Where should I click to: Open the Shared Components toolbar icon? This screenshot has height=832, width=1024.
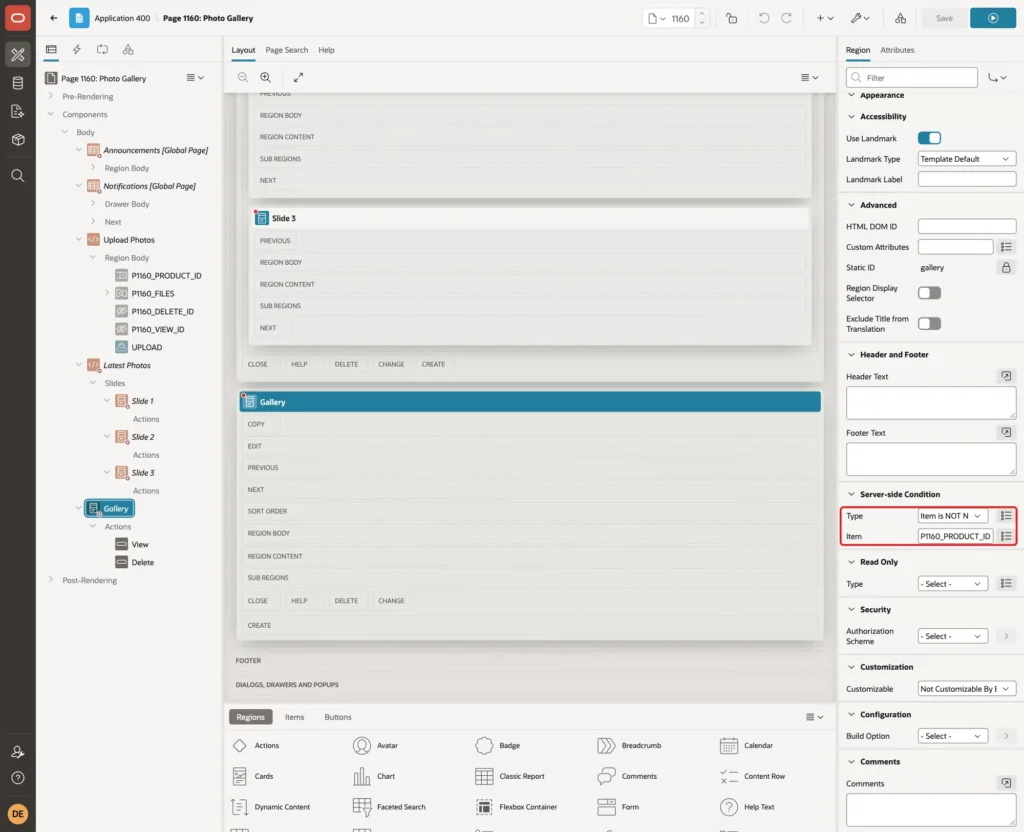(901, 18)
